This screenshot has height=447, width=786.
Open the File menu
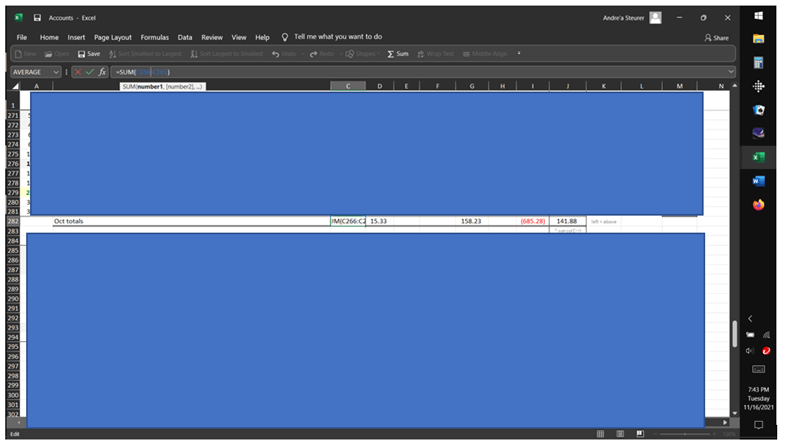click(22, 37)
